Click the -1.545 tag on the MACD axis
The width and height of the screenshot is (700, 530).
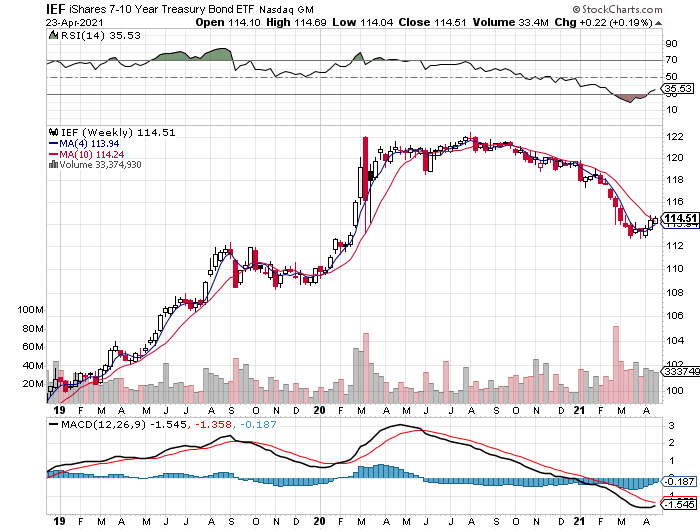click(x=679, y=505)
